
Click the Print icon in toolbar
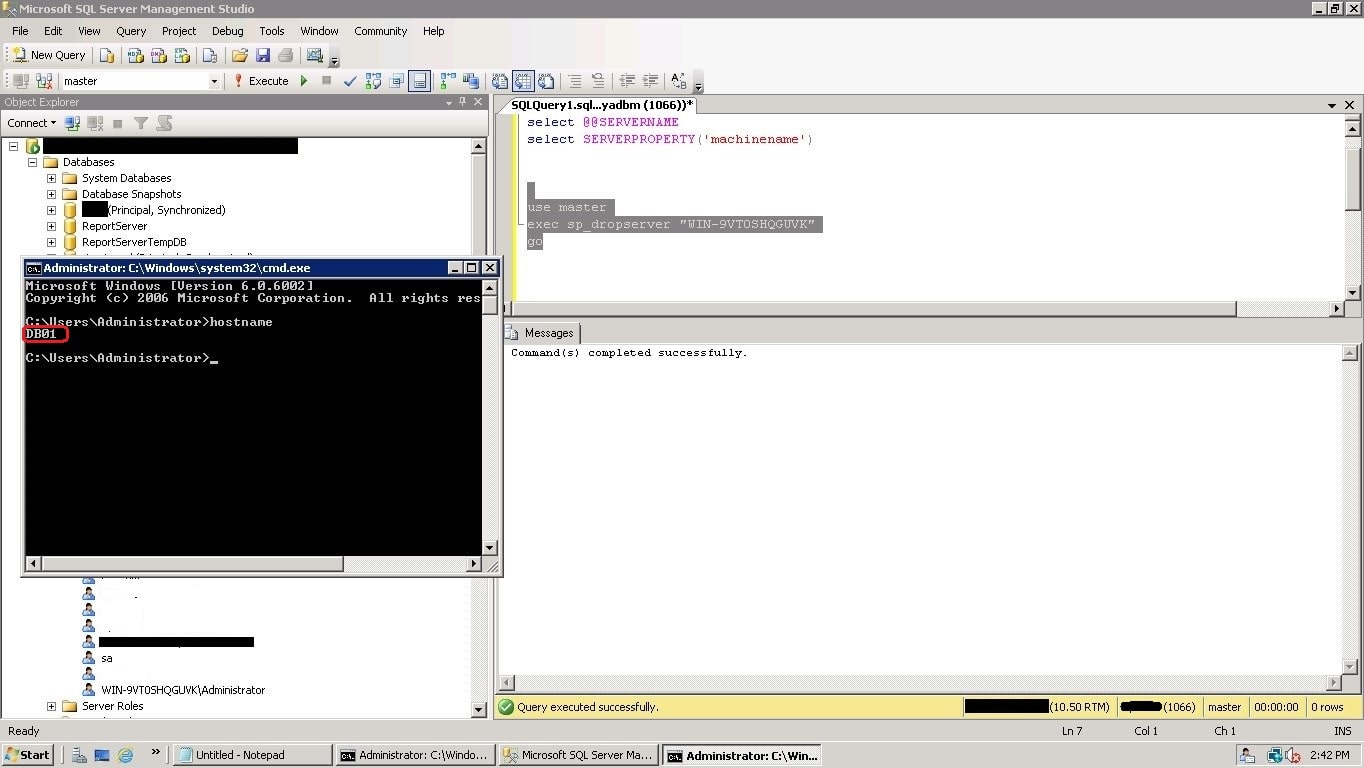[x=286, y=55]
